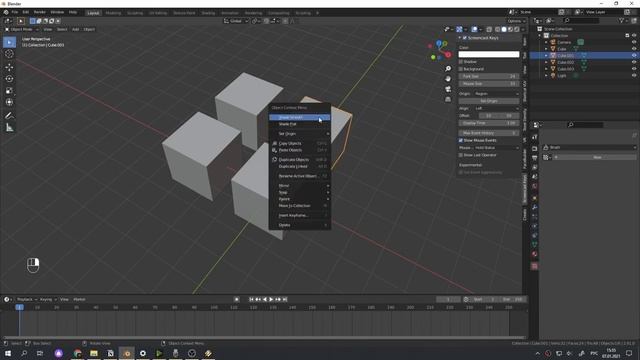Toggle Collection visibility eye icon
Screen dimensions: 640x360
(x=634, y=36)
